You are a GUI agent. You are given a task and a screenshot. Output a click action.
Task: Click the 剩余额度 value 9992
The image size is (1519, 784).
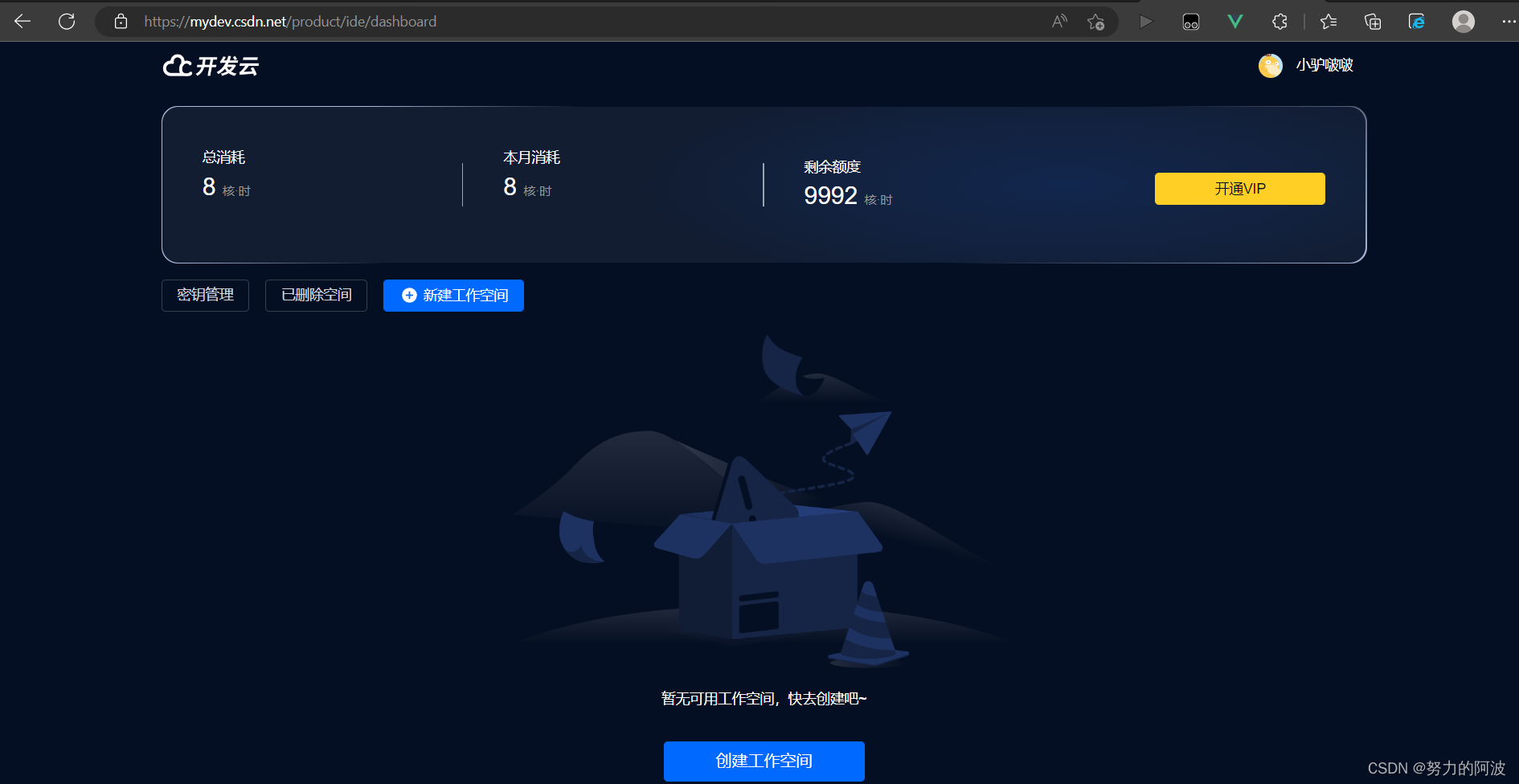[831, 196]
